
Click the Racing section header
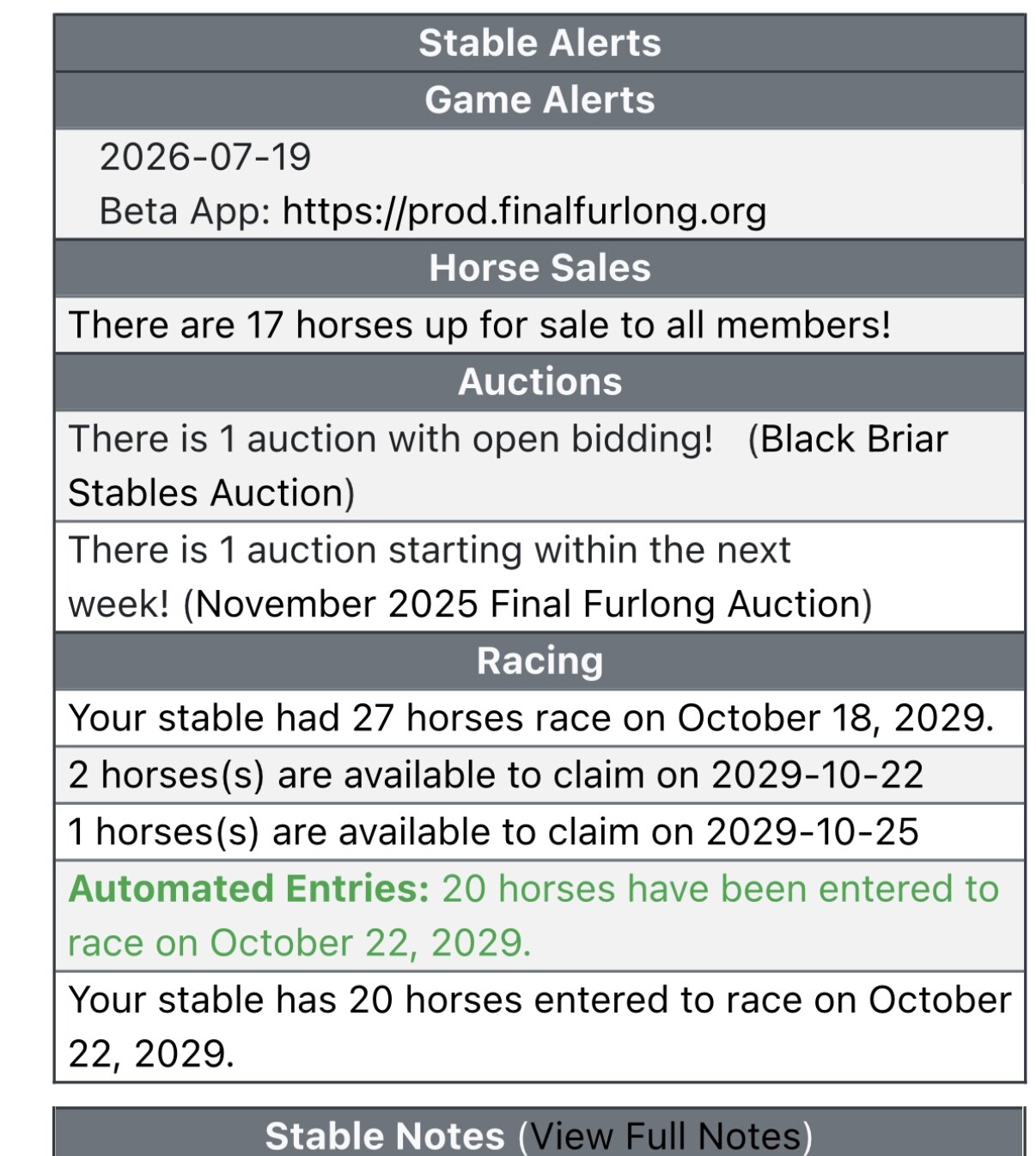(x=539, y=661)
